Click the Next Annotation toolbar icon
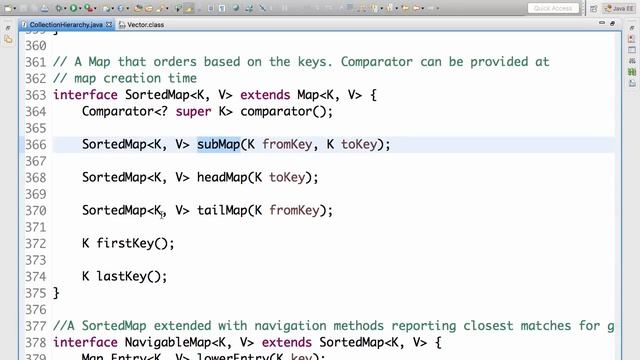 (x=374, y=8)
